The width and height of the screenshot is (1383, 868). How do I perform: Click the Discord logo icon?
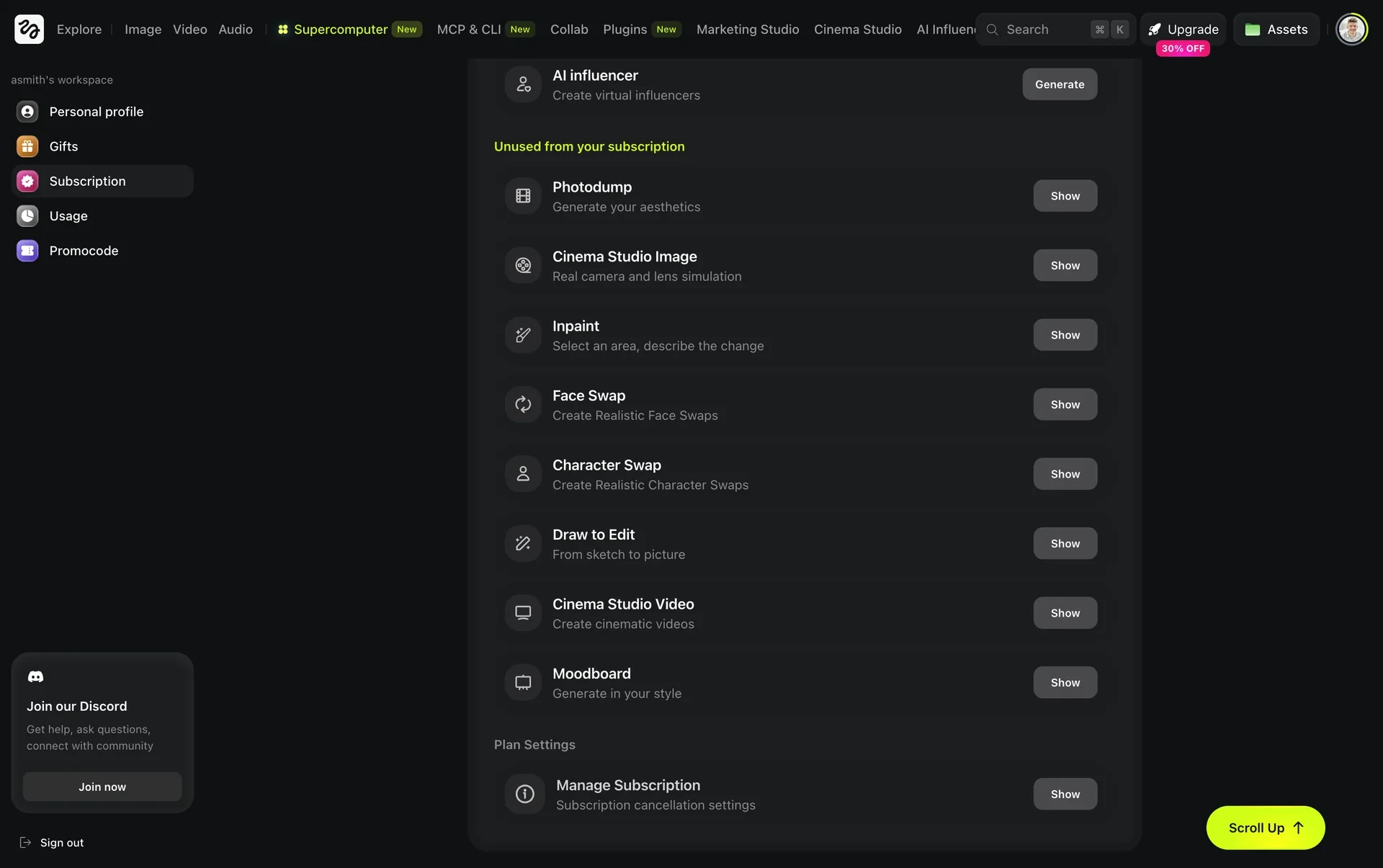(35, 676)
